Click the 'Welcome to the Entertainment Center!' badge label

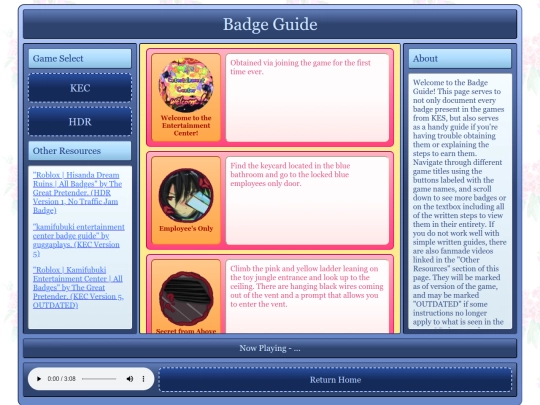point(186,125)
